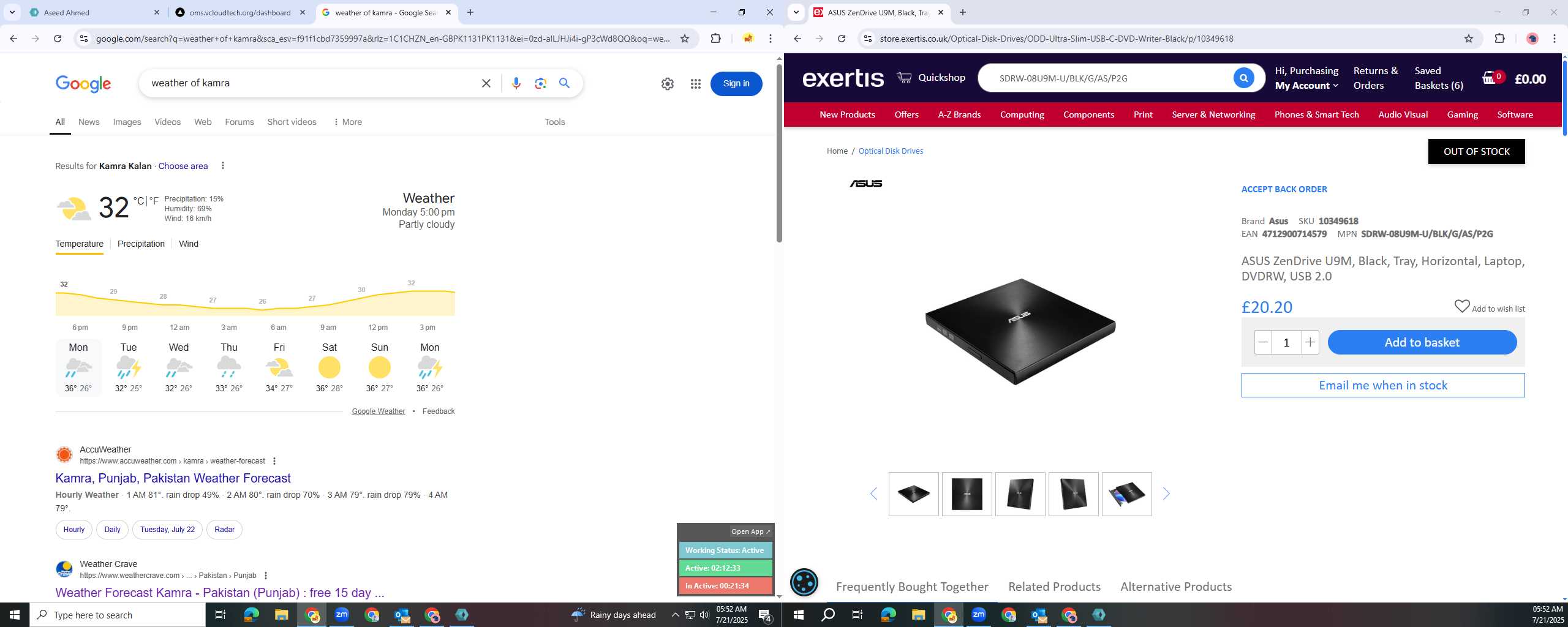Bookmark the Google page with star icon

(x=685, y=39)
